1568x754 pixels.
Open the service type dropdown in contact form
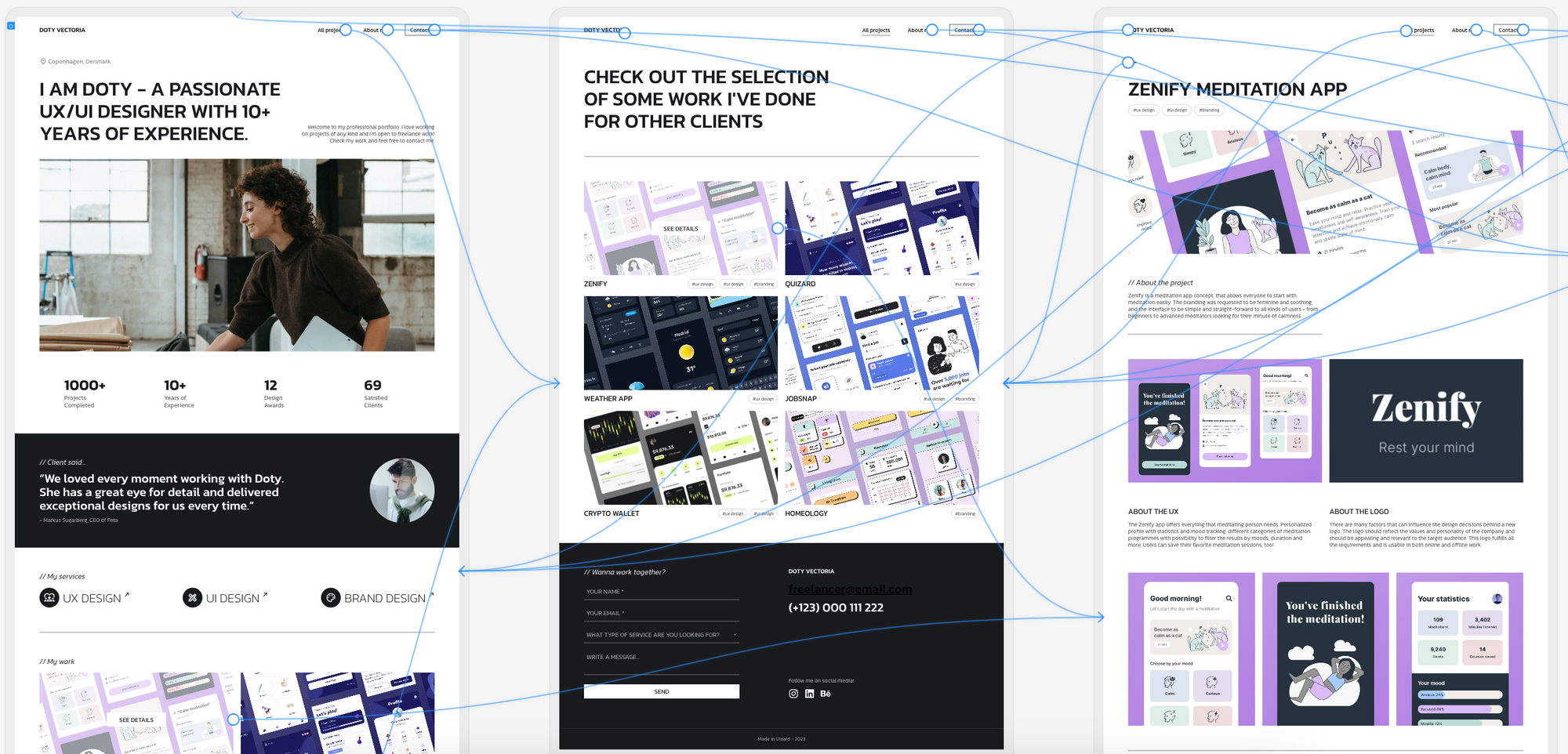point(661,635)
